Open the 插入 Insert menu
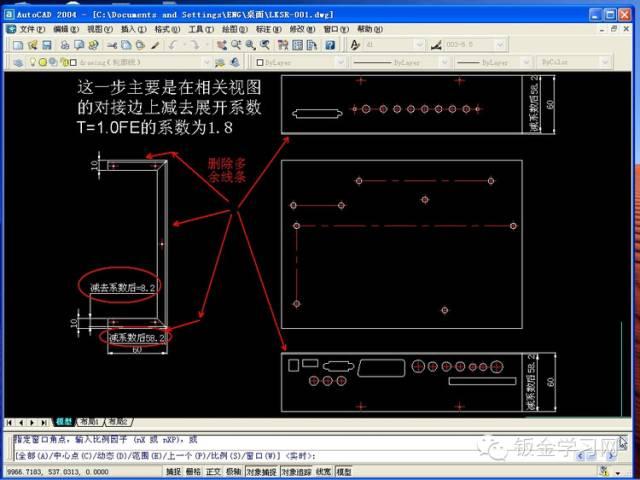Viewport: 640px width, 480px height. point(133,29)
